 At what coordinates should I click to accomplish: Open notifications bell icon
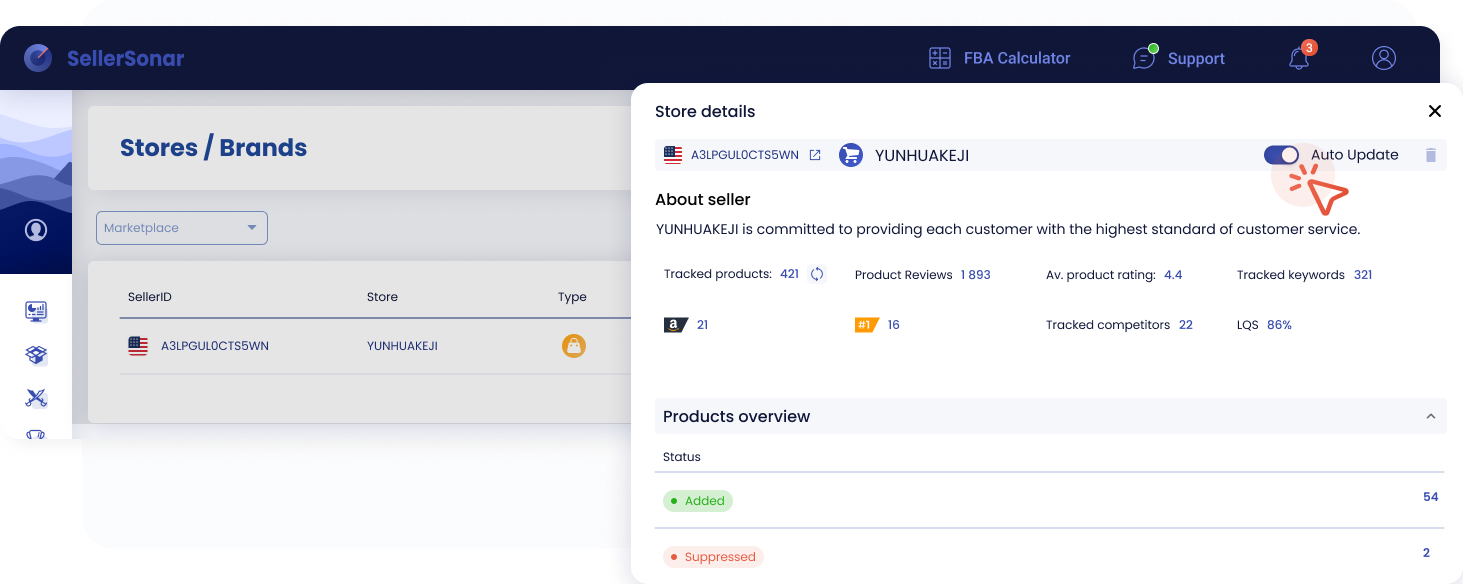1299,58
